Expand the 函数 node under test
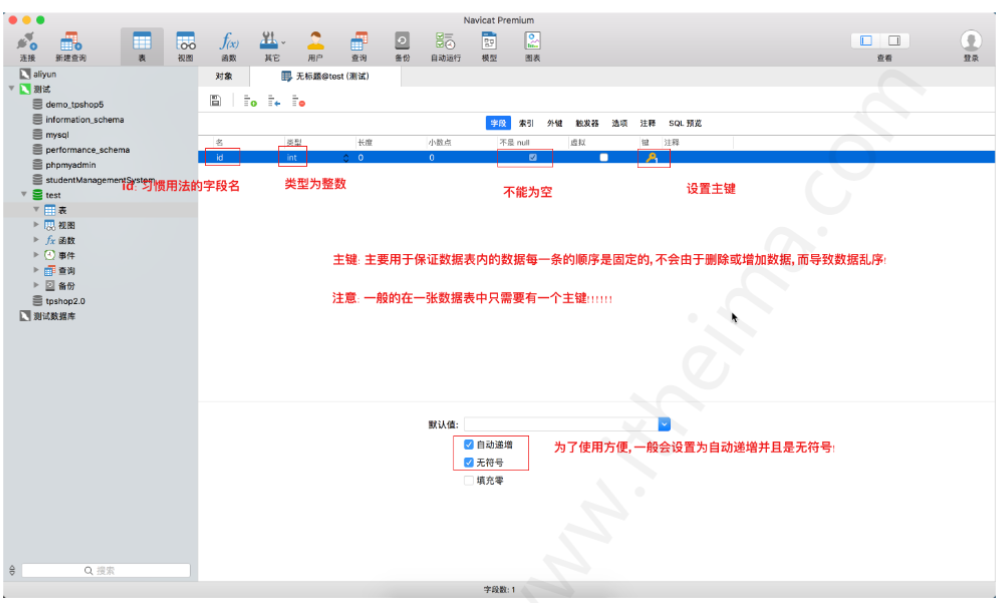Viewport: 1004px width, 603px height. coord(36,239)
